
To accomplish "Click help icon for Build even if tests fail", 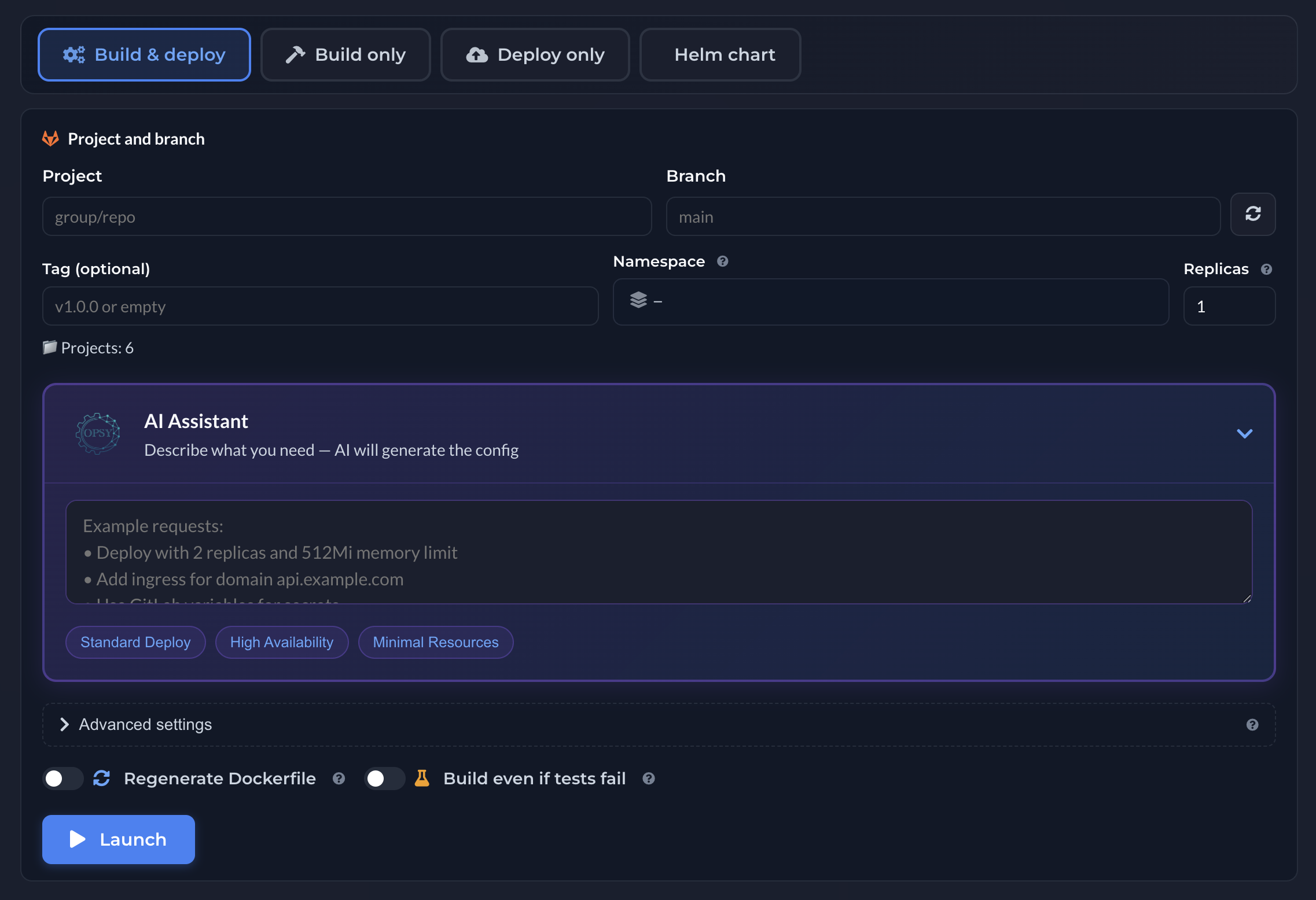I will pos(649,779).
